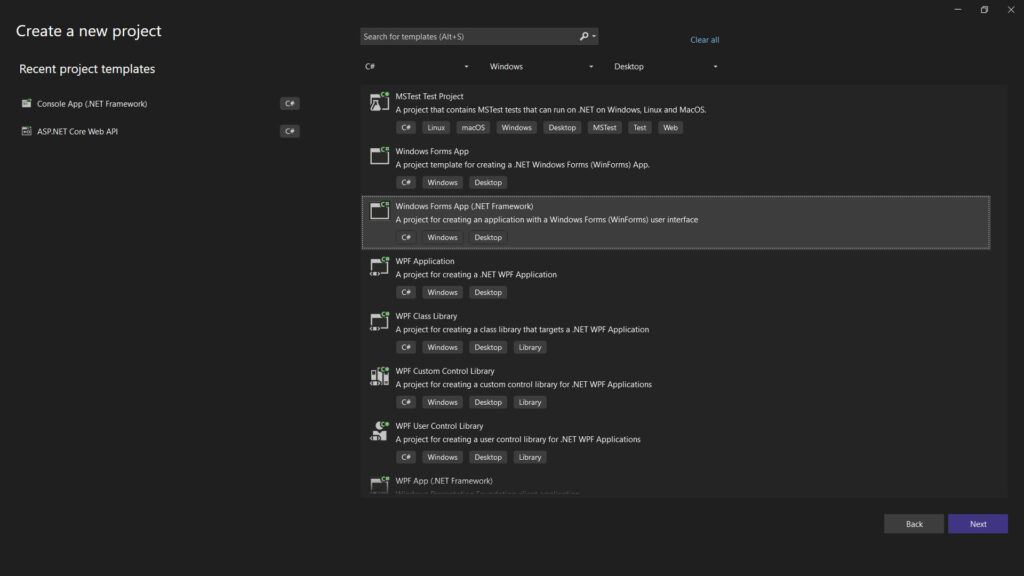The image size is (1024, 576).
Task: Click the MSTest Test Project description text
Action: click(551, 110)
